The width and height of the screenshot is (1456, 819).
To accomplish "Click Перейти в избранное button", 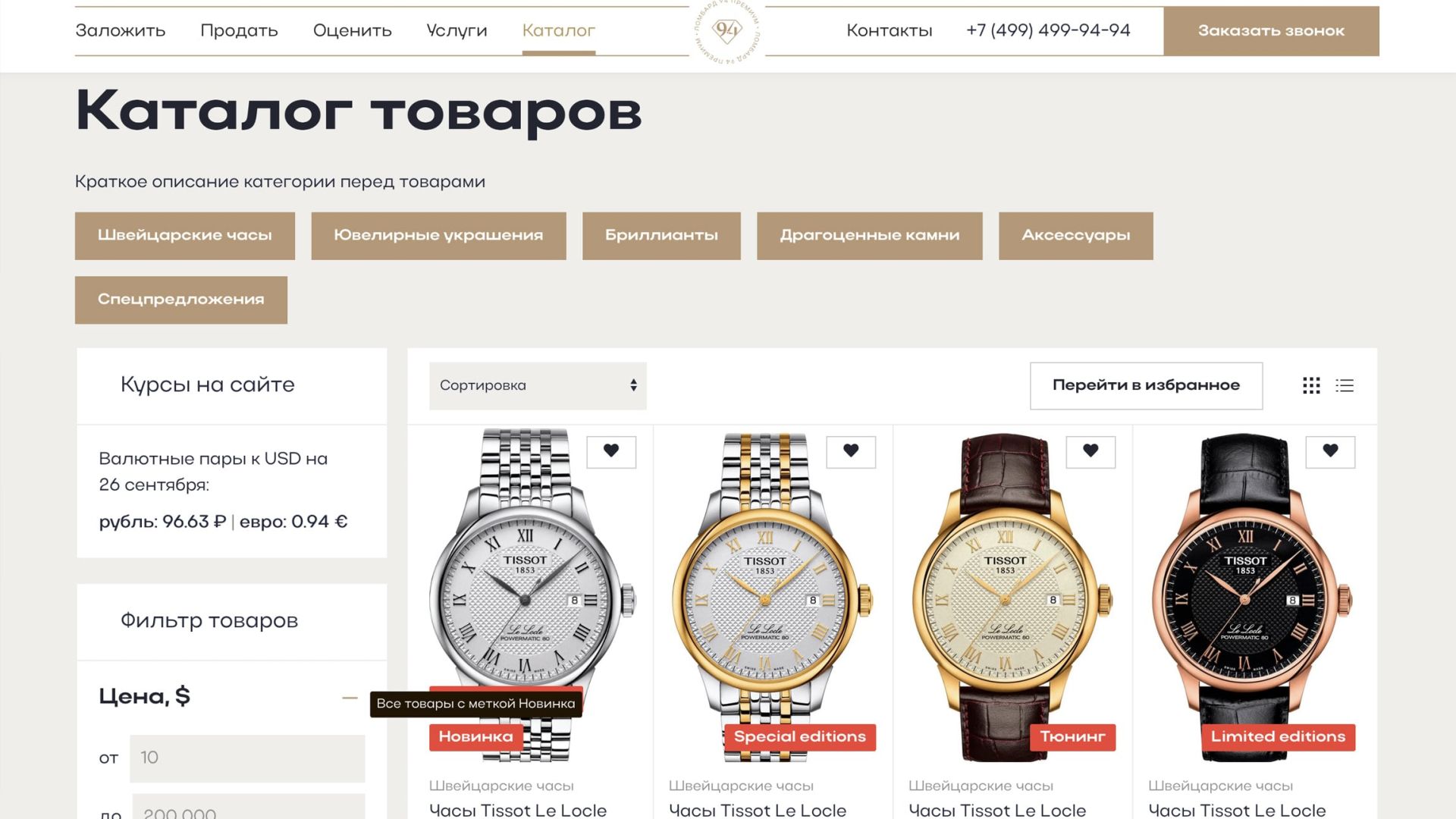I will [1146, 386].
